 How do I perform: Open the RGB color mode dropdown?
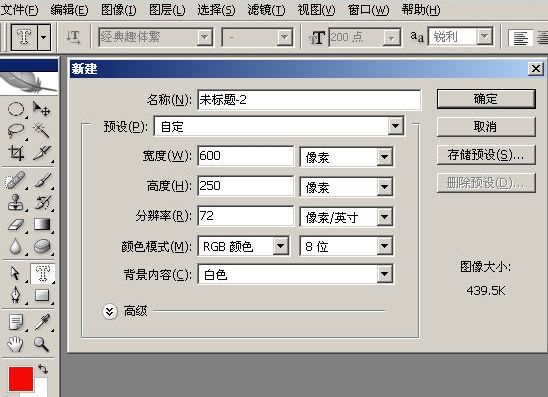280,246
